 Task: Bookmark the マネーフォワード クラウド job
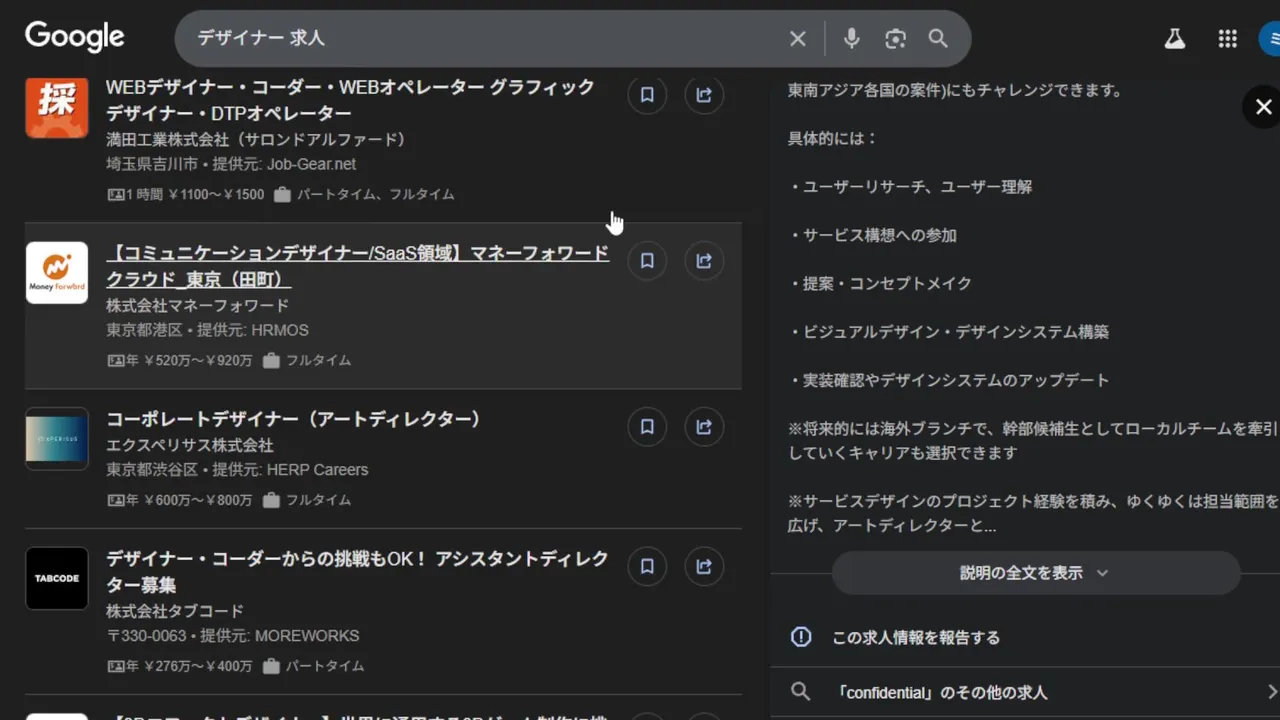click(647, 261)
